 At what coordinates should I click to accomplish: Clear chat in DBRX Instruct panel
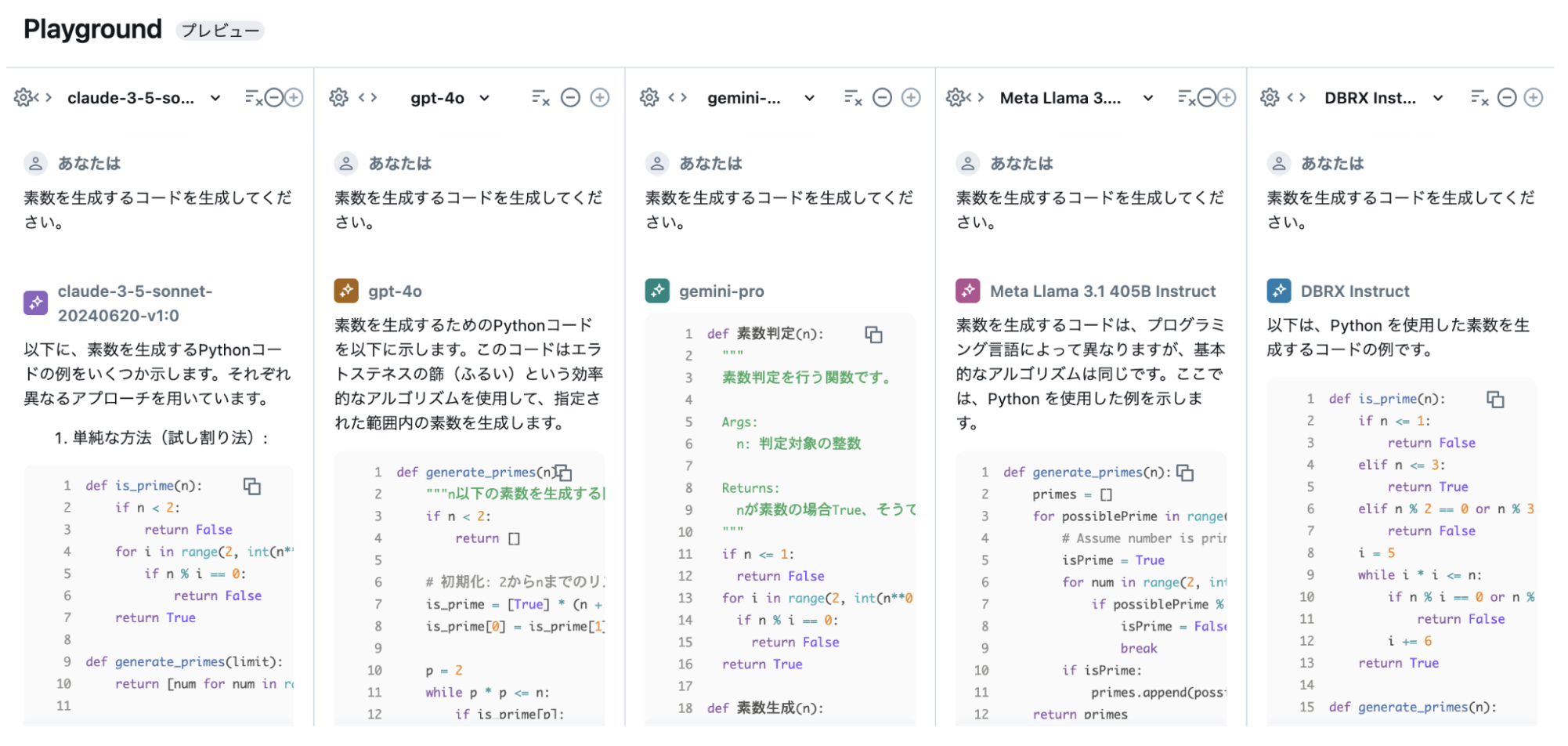[x=1479, y=97]
